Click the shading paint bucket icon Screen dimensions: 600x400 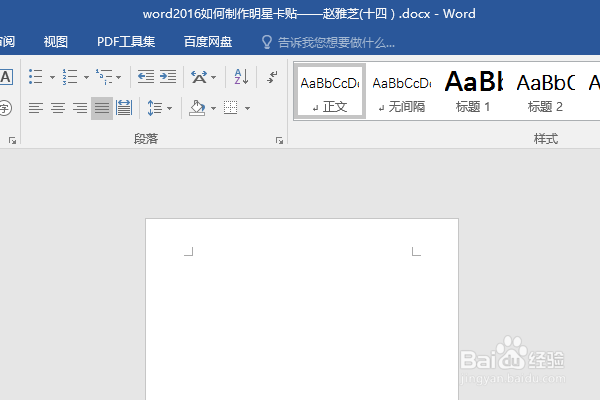pos(197,108)
